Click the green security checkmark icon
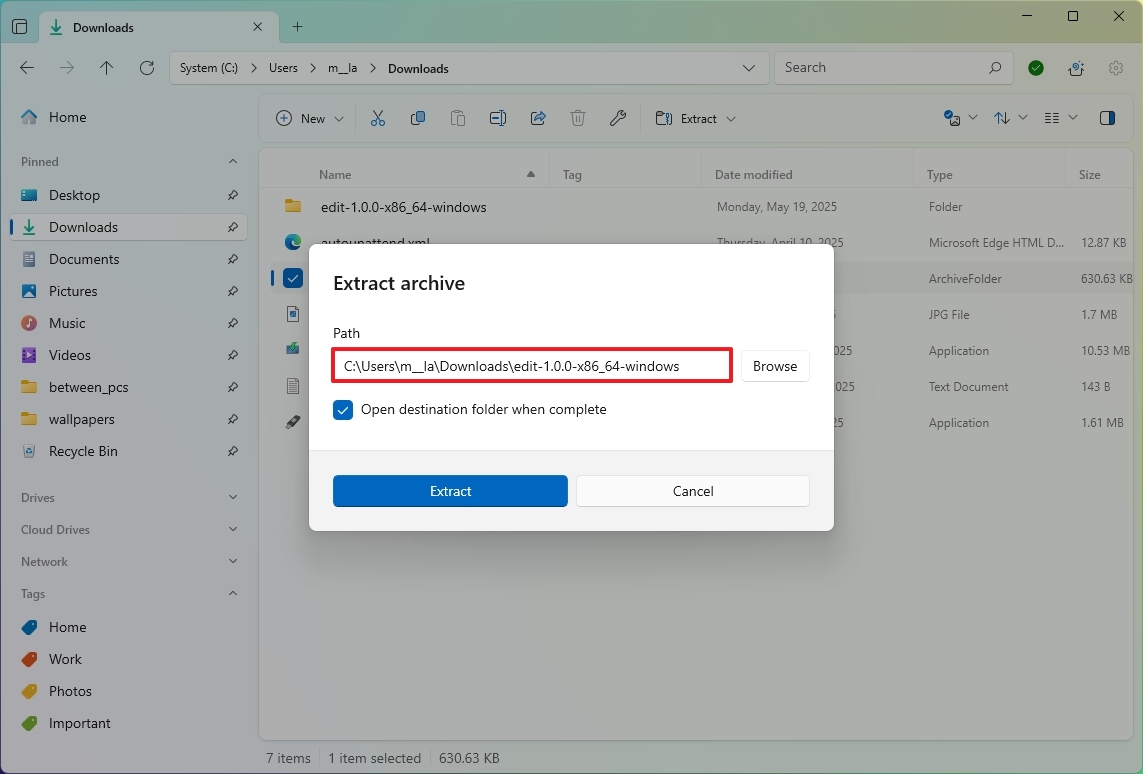The width and height of the screenshot is (1143, 774). click(1036, 67)
